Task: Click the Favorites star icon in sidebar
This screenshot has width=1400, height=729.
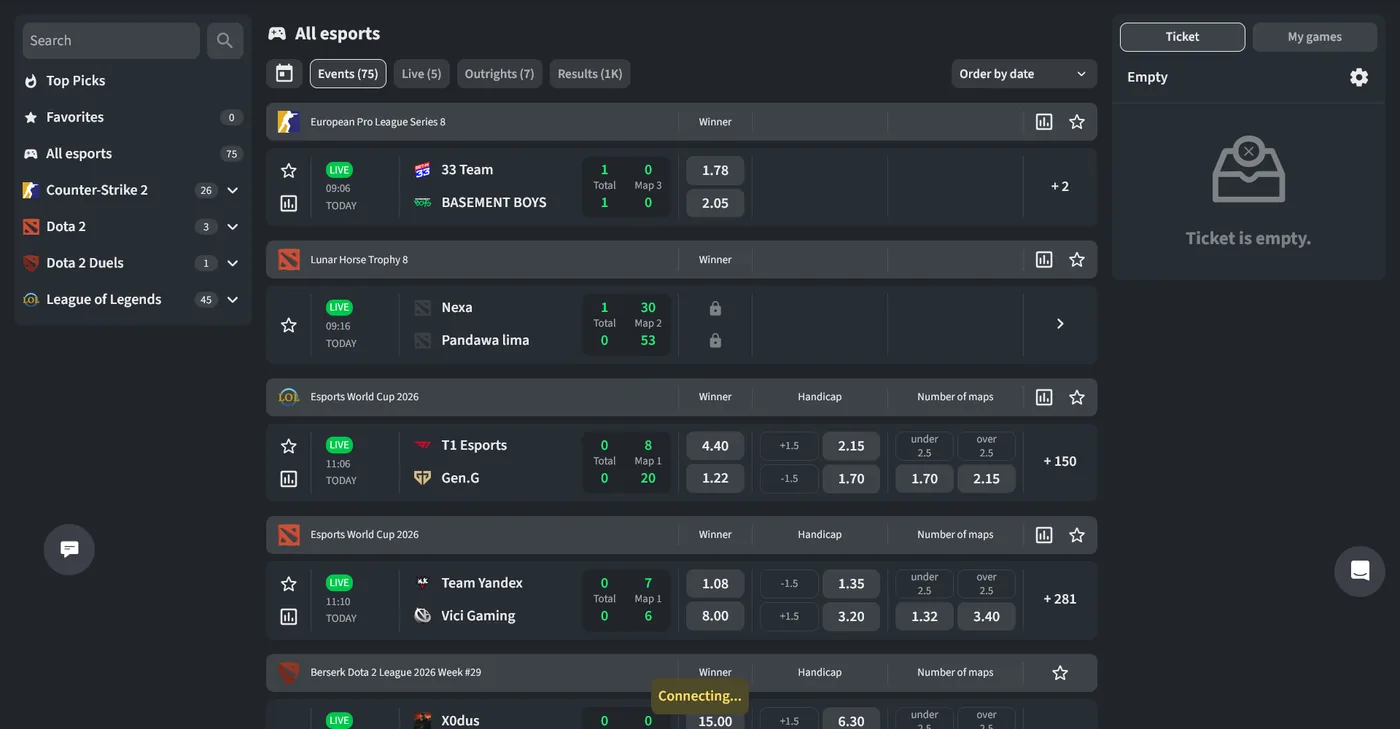Action: 31,117
